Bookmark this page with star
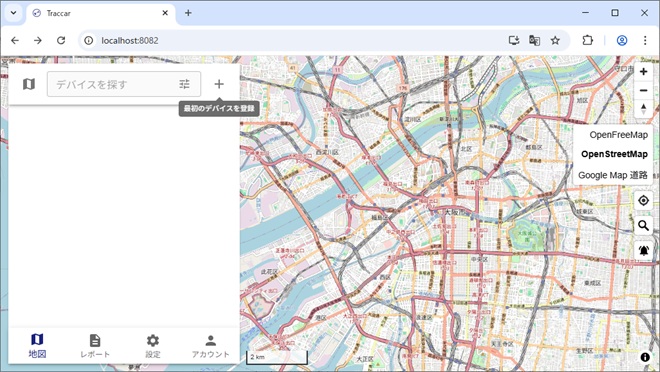This screenshot has height=372, width=660. point(555,40)
